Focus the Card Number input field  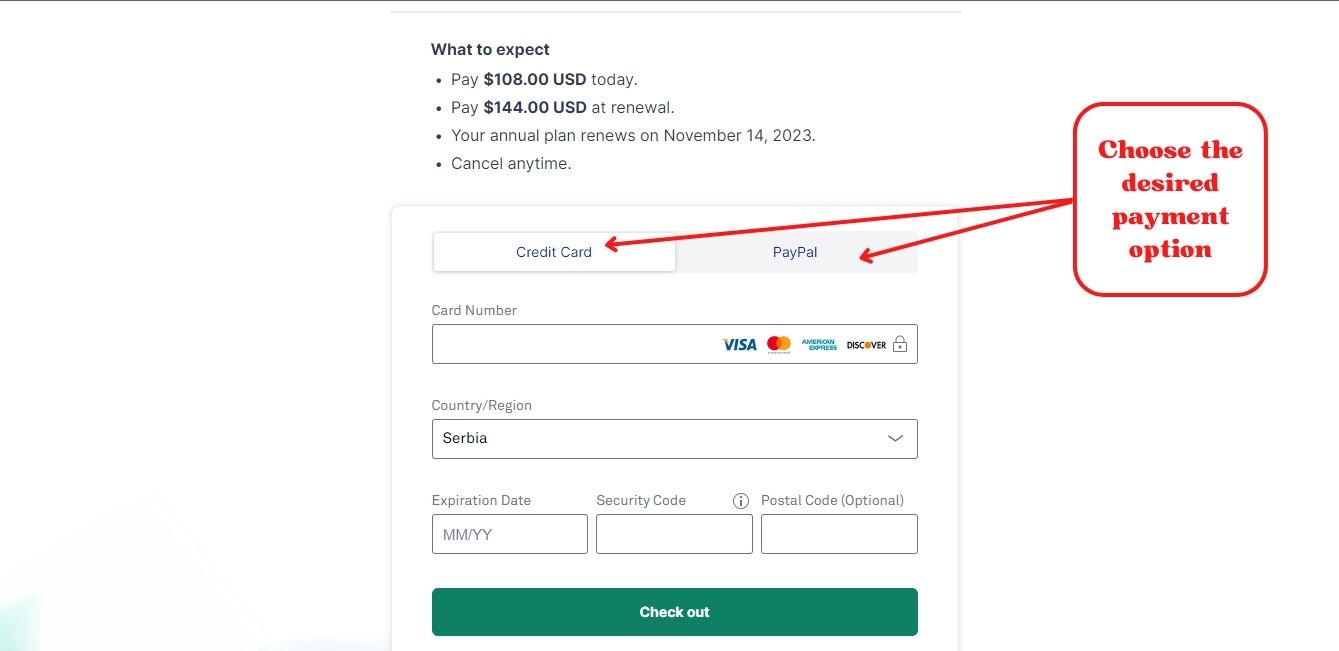tap(570, 344)
